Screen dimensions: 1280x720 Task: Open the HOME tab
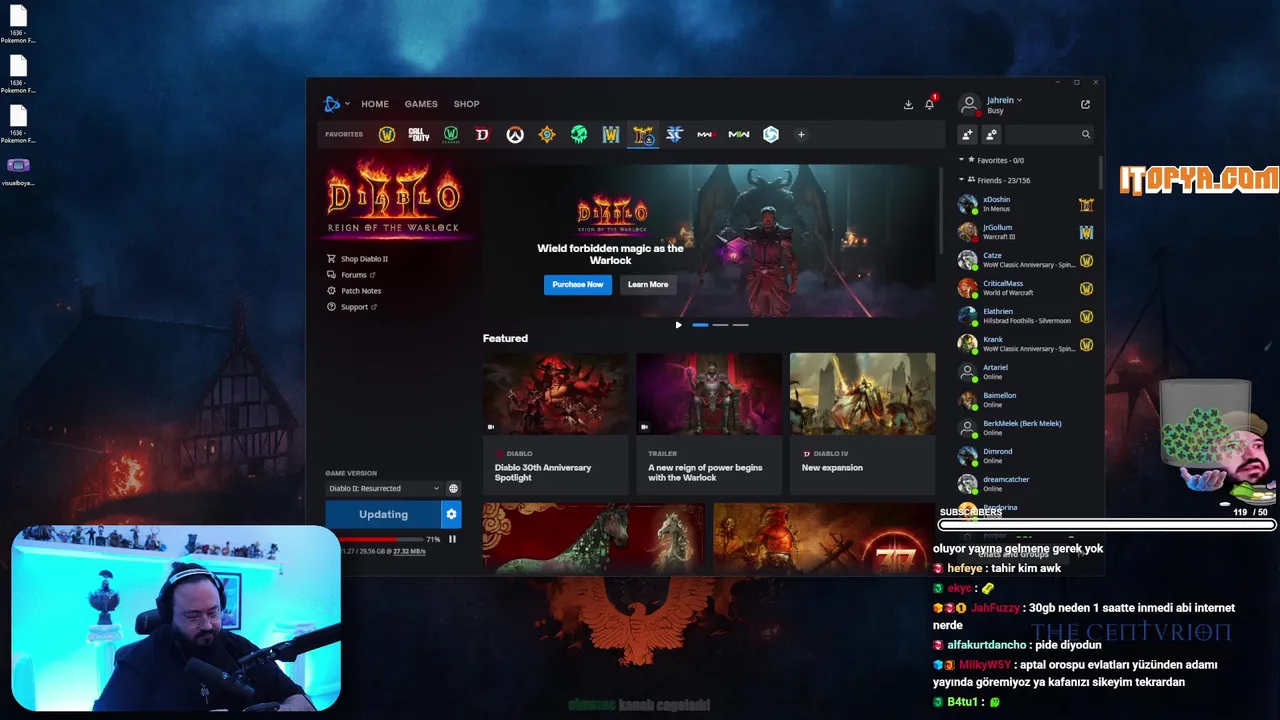tap(375, 104)
